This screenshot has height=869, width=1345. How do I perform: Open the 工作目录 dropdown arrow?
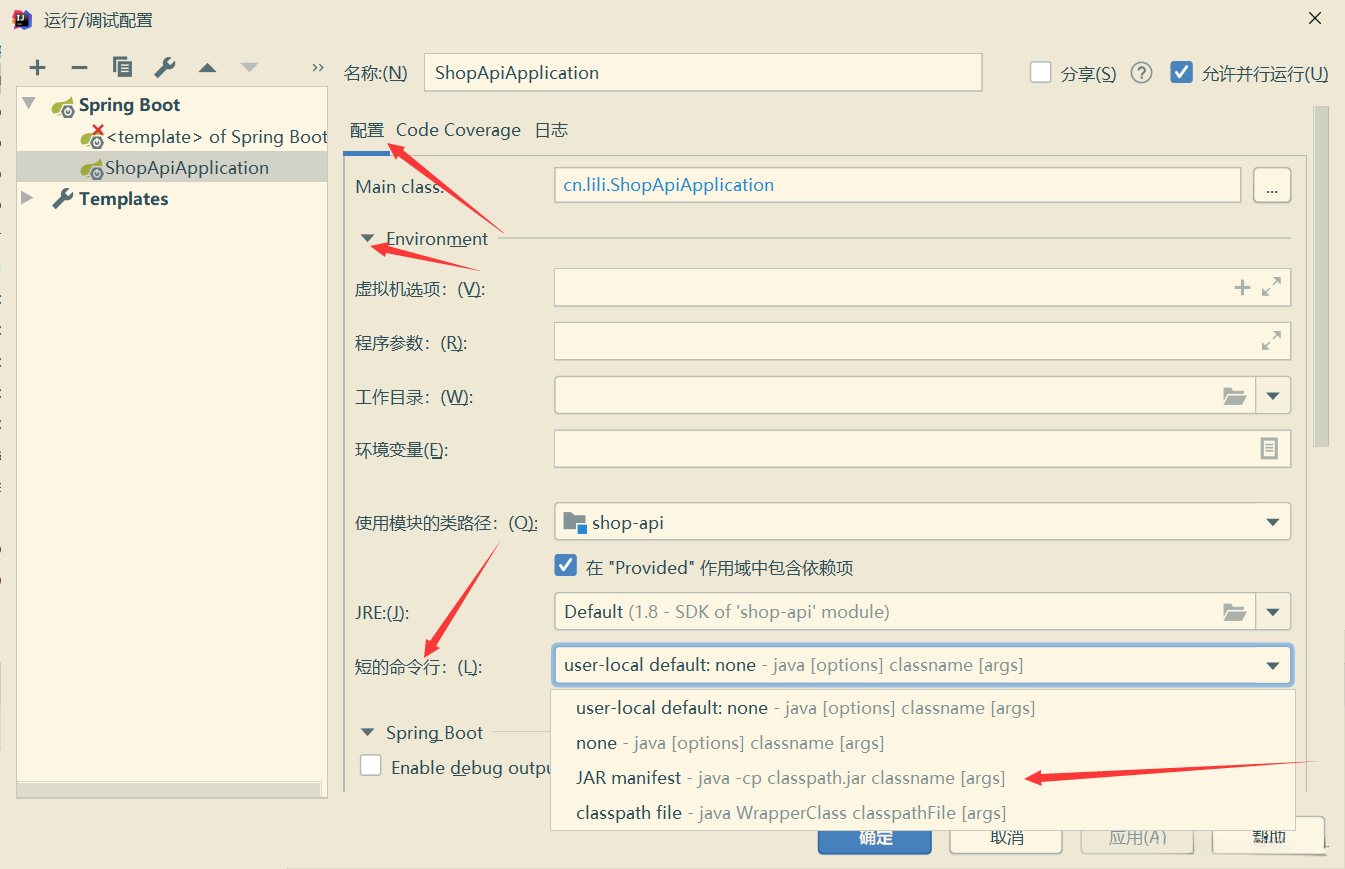pyautogui.click(x=1273, y=396)
